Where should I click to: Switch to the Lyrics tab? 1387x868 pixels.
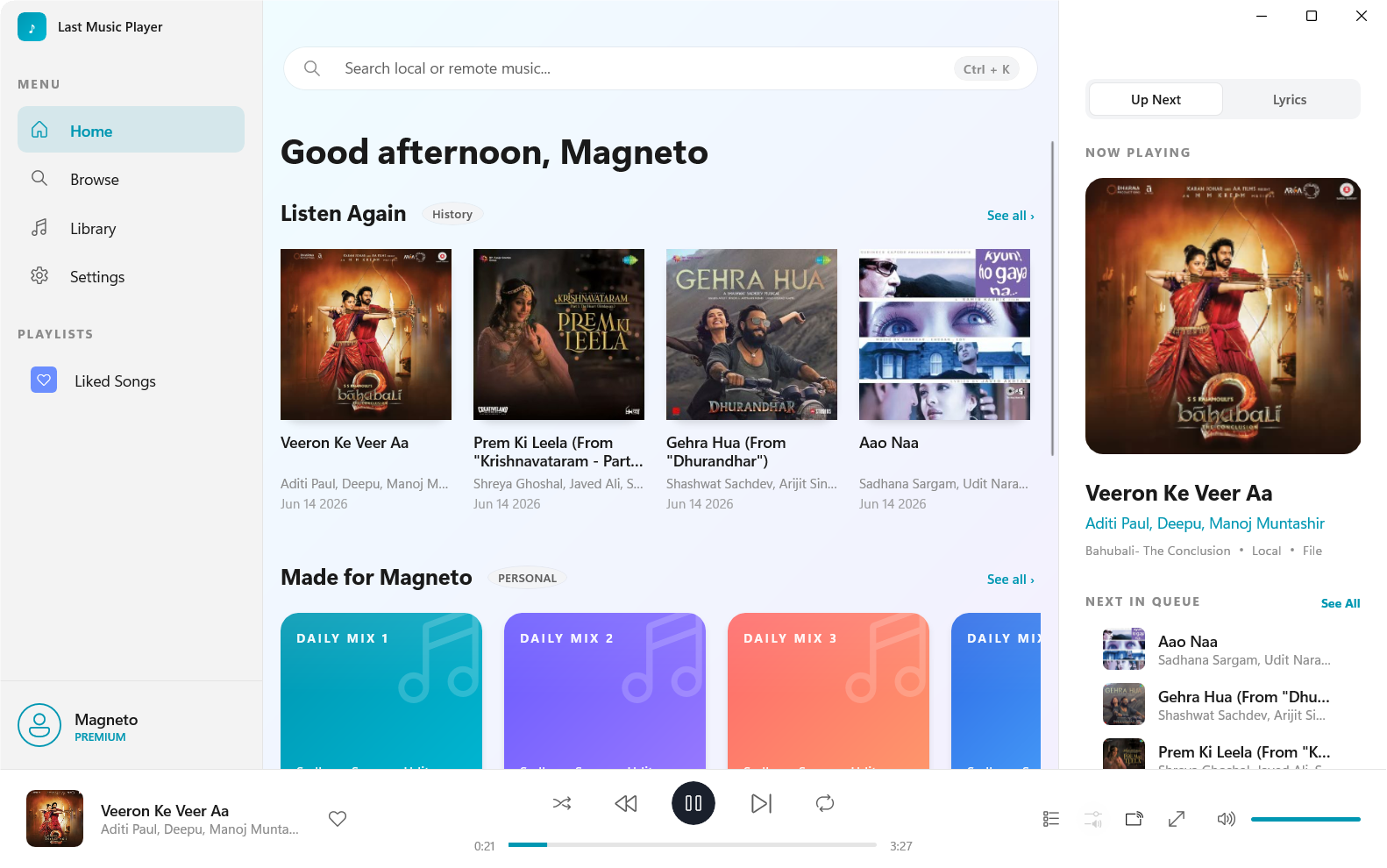tap(1290, 99)
